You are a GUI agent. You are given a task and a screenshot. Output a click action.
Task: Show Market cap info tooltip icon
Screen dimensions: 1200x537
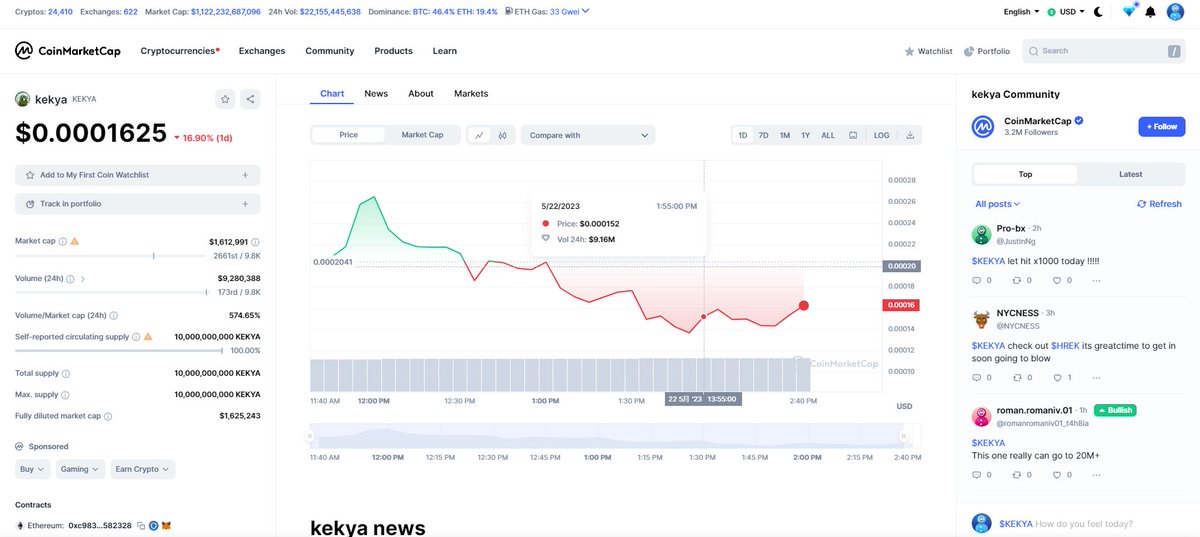point(63,241)
